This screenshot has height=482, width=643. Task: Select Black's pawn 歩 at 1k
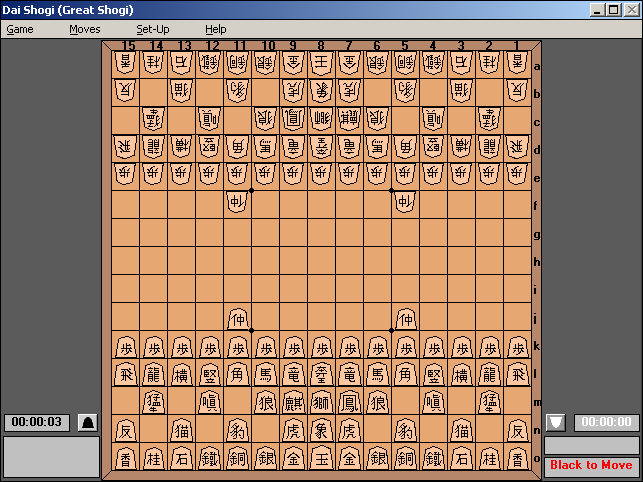pos(517,347)
